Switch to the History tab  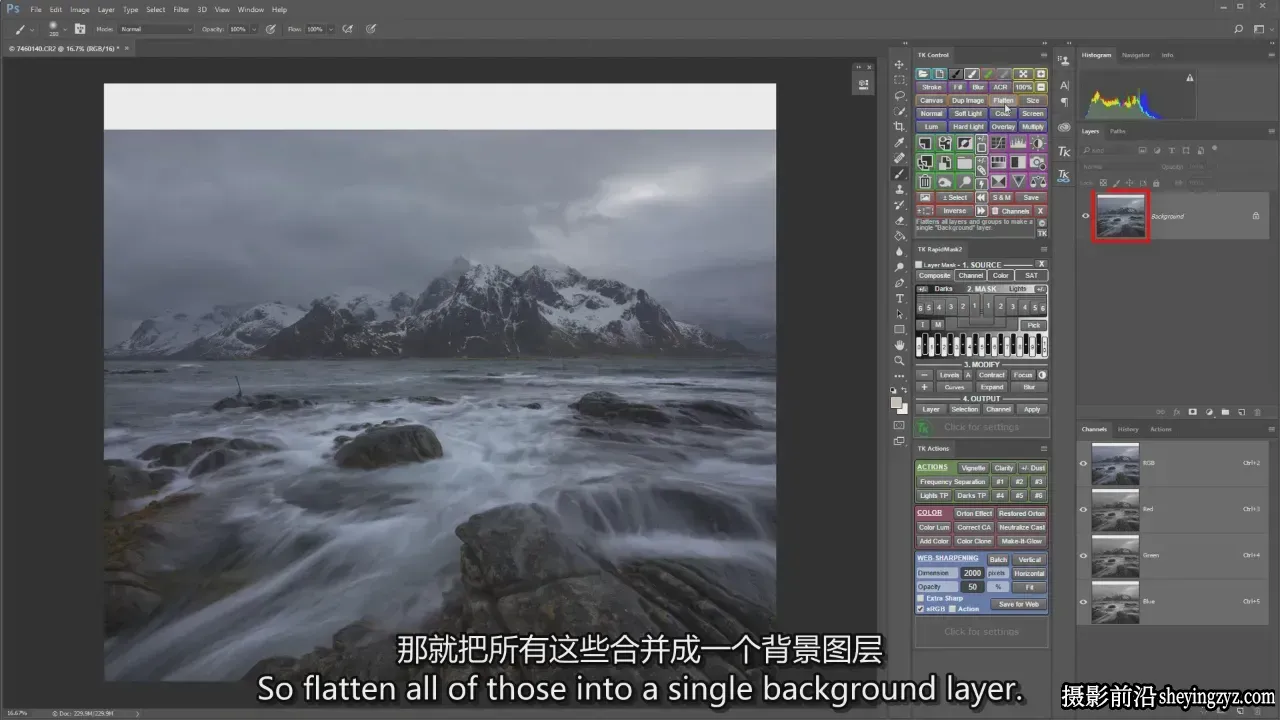(x=1128, y=429)
